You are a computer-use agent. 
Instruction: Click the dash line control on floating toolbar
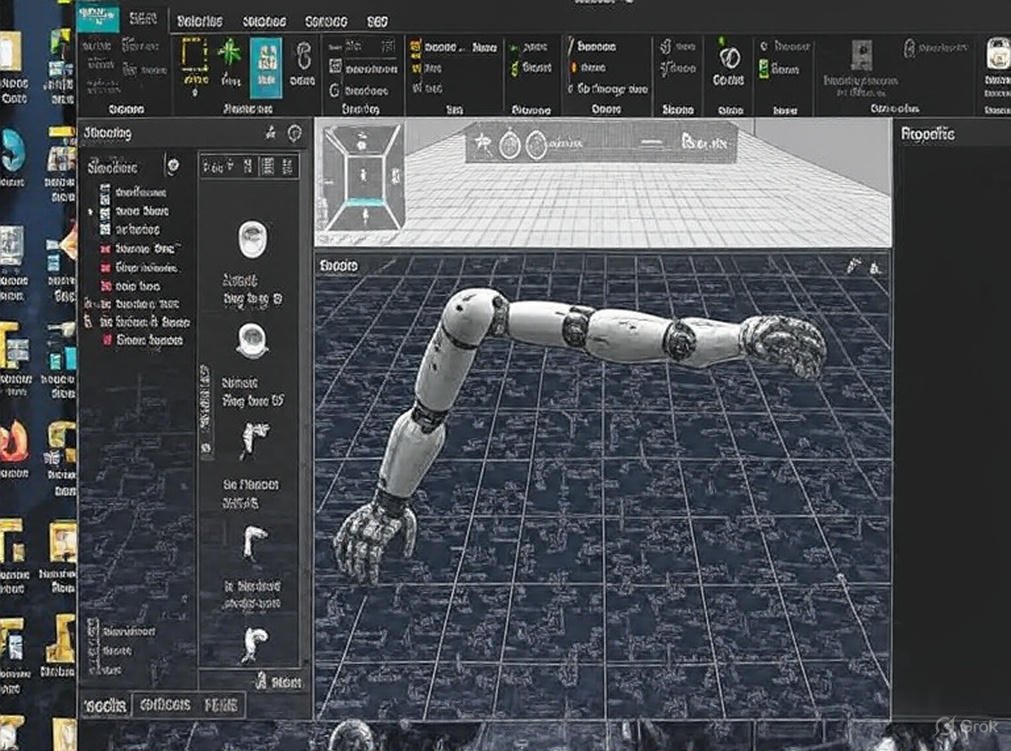click(652, 142)
